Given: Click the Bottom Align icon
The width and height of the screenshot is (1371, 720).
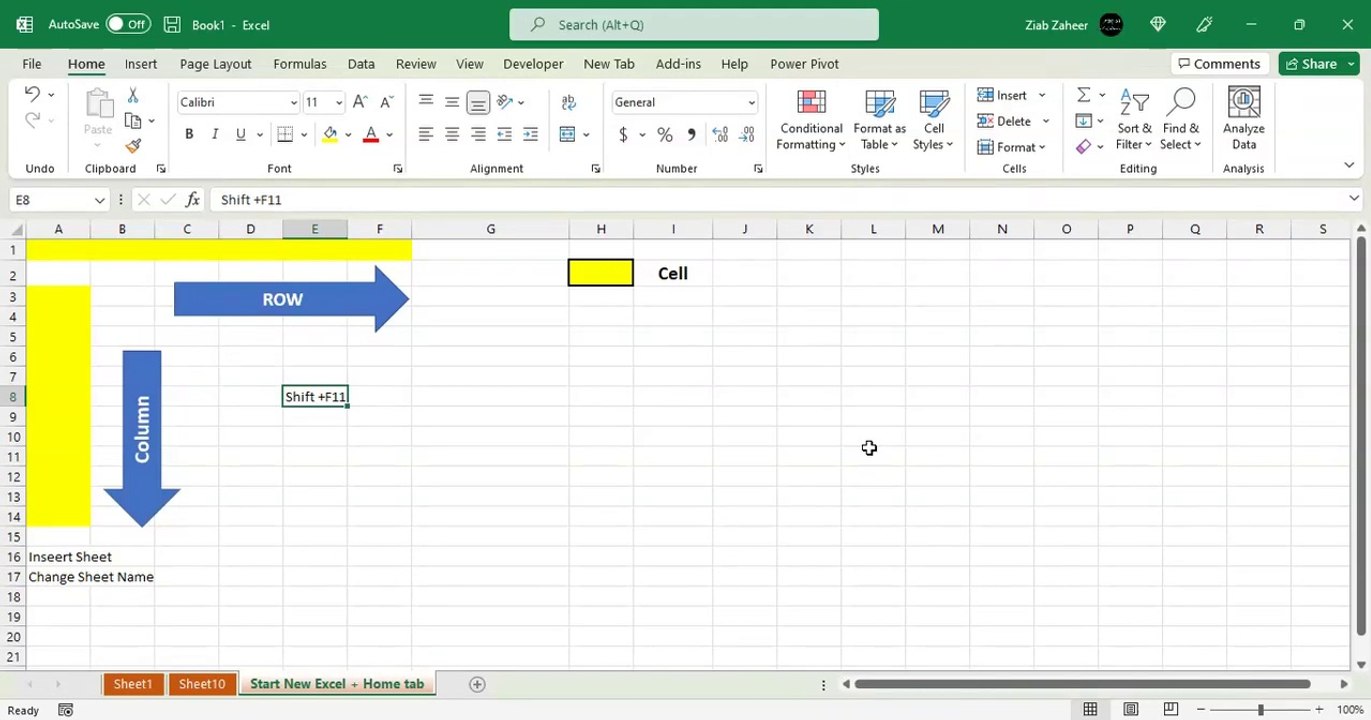Looking at the screenshot, I should [x=478, y=102].
